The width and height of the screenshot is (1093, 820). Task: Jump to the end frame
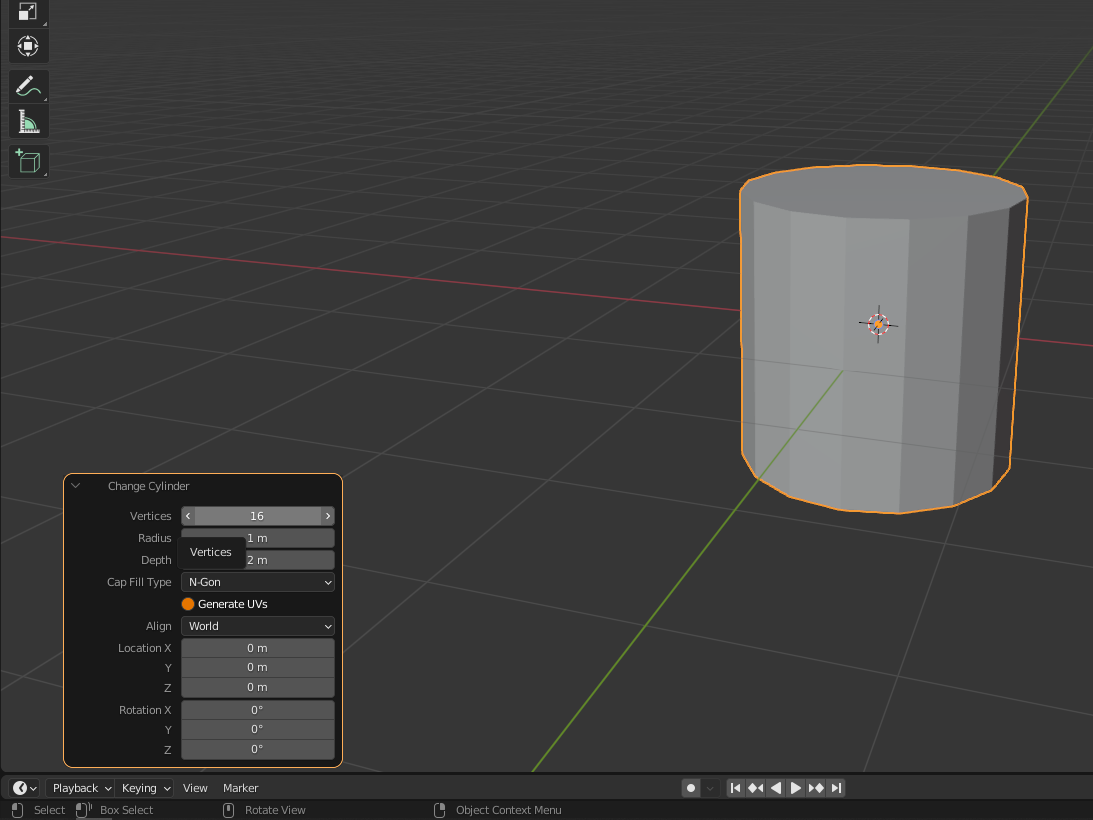pyautogui.click(x=836, y=788)
